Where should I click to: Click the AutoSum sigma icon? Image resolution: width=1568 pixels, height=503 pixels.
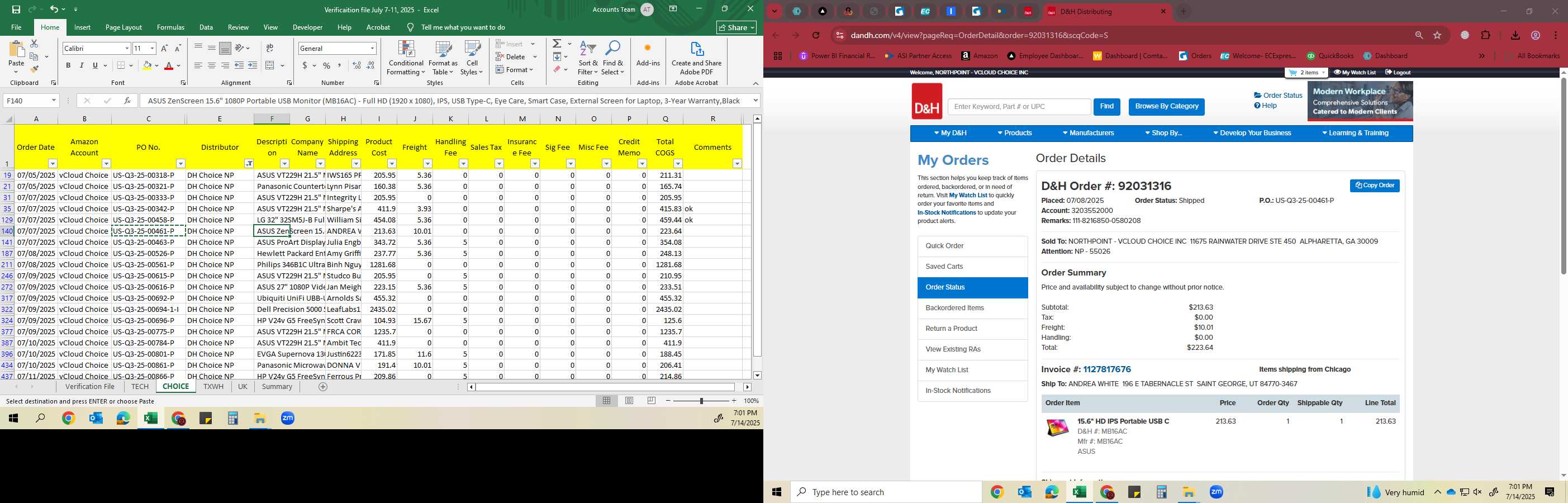tap(557, 44)
